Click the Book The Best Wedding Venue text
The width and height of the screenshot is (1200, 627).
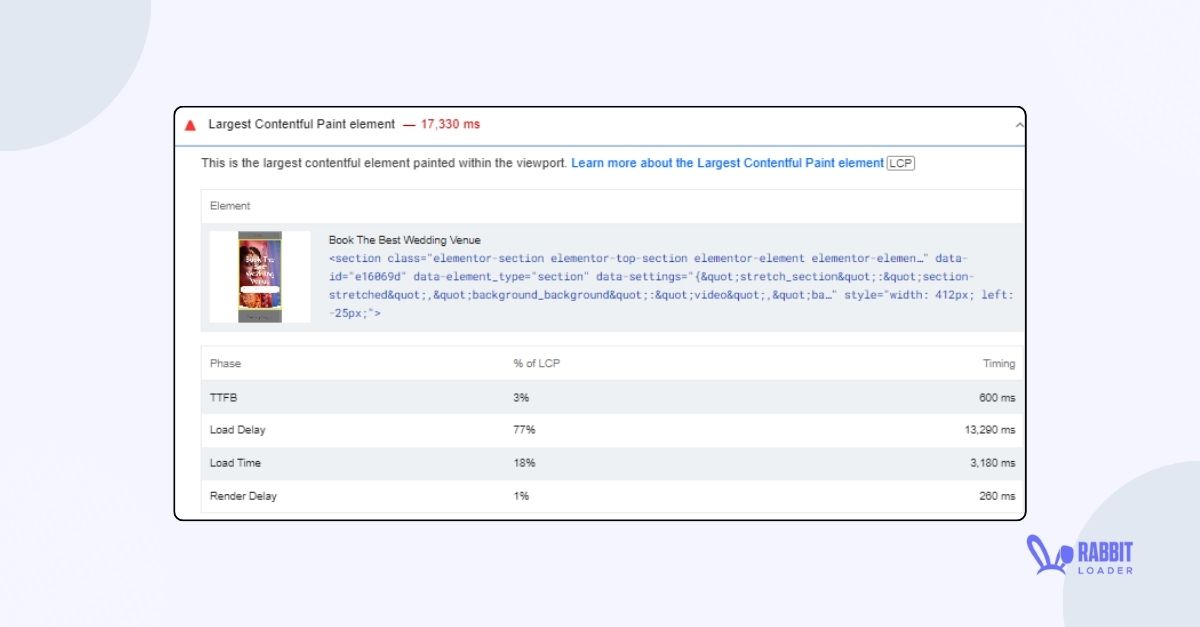[405, 240]
